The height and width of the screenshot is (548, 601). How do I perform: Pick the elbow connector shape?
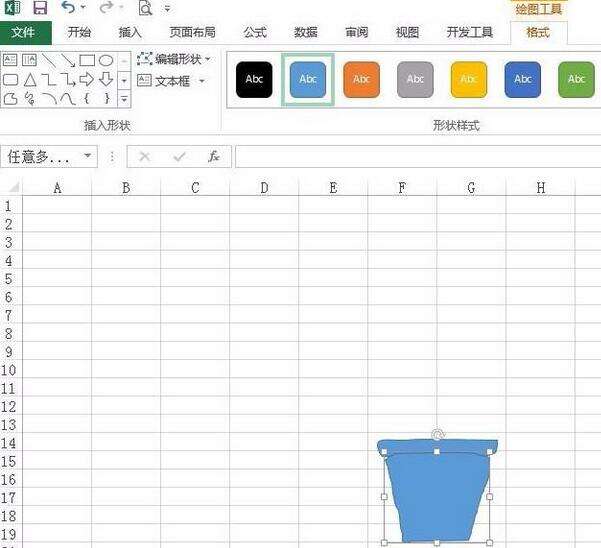49,80
